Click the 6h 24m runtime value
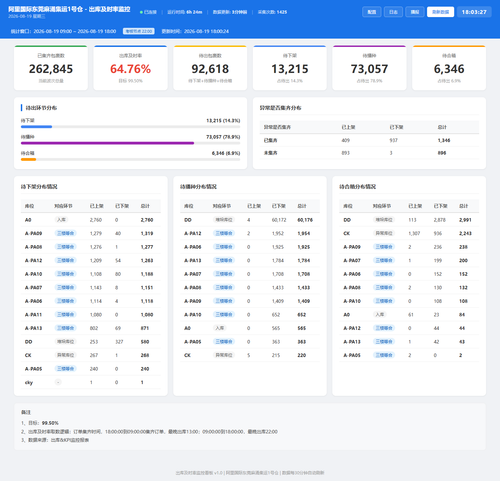 click(x=194, y=12)
